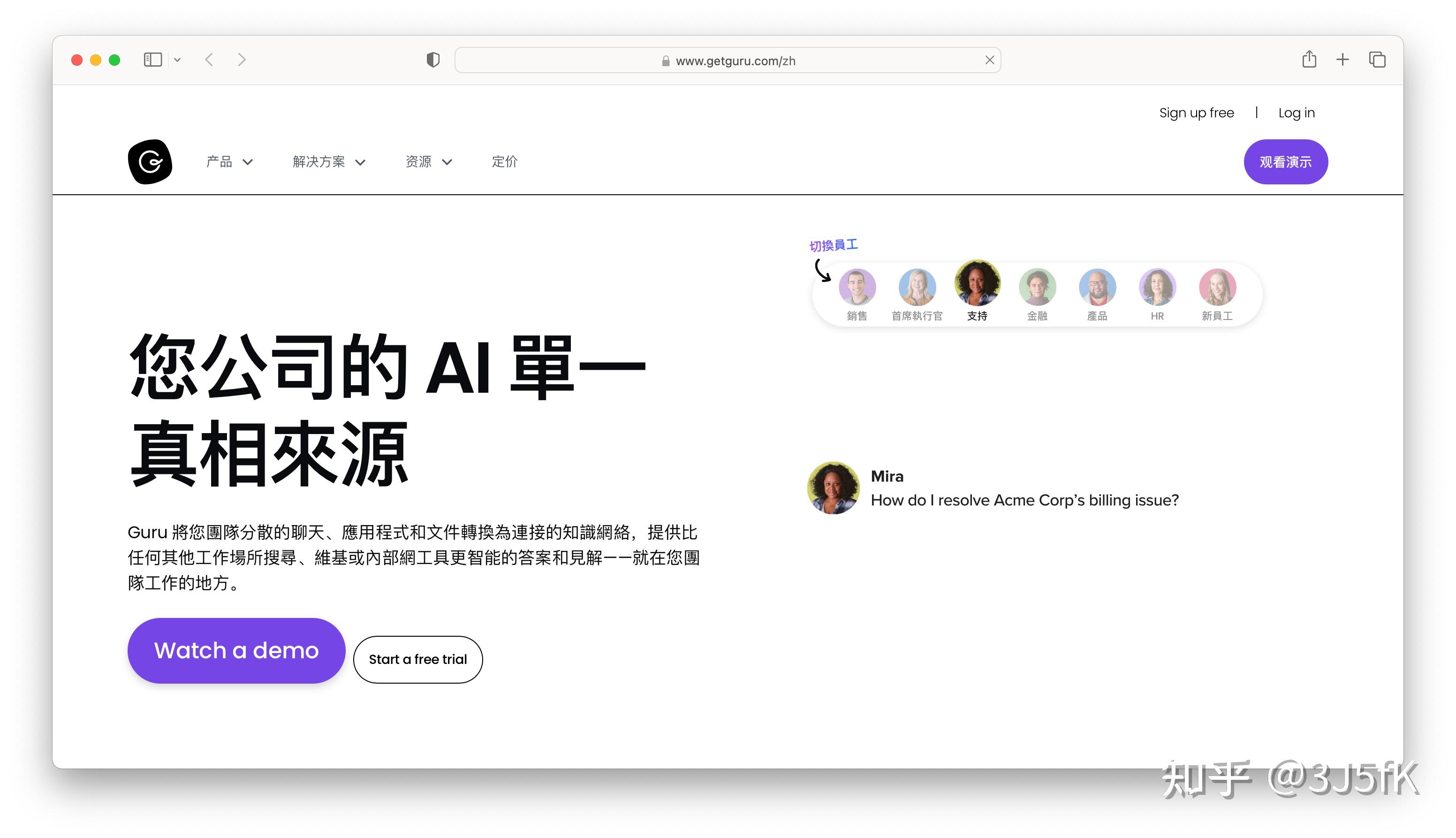Go back with the browser back arrow
Screen dimensions: 1456x838
(x=209, y=60)
